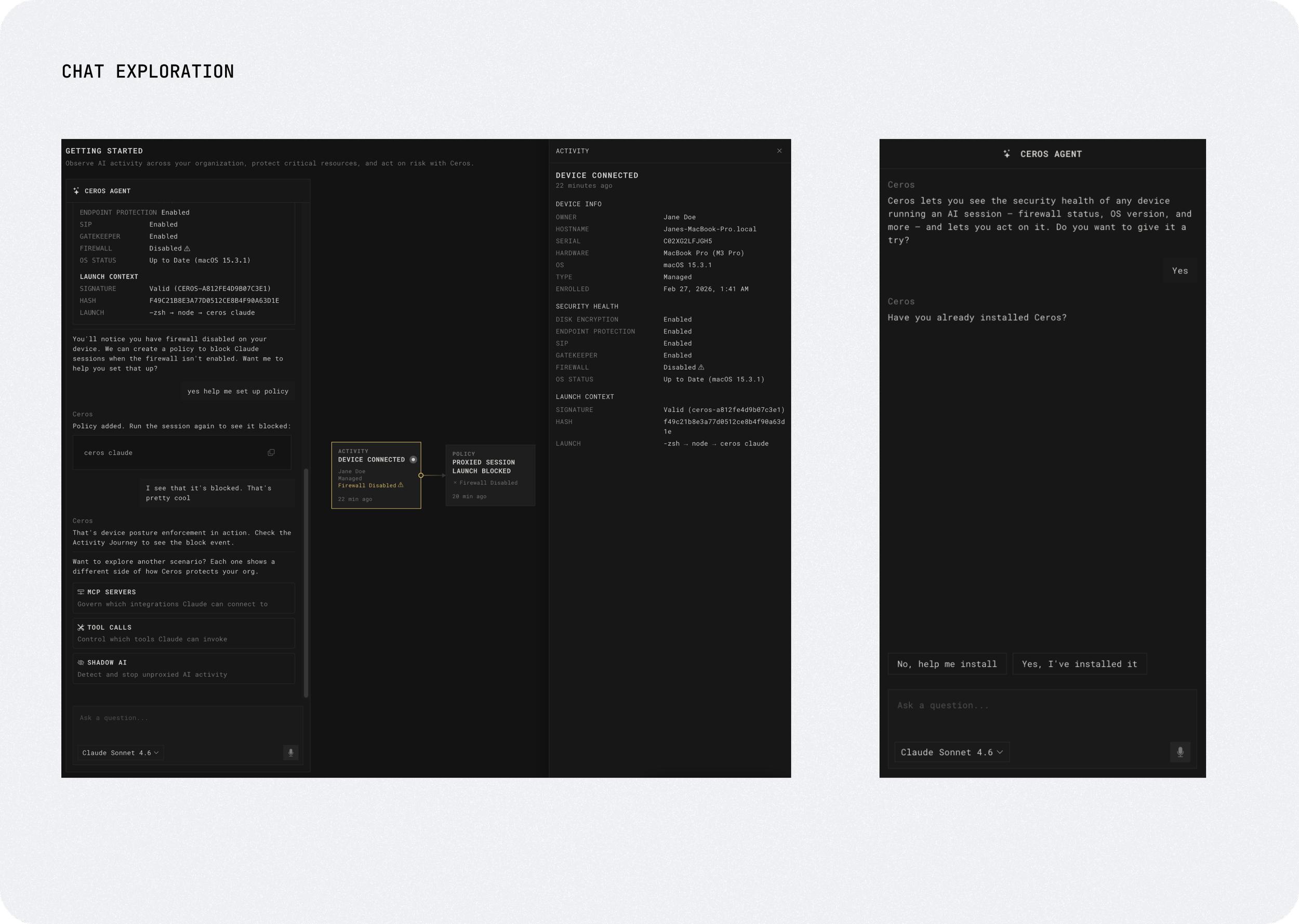Click 'No, help me install' button
The image size is (1299, 924).
click(x=946, y=664)
